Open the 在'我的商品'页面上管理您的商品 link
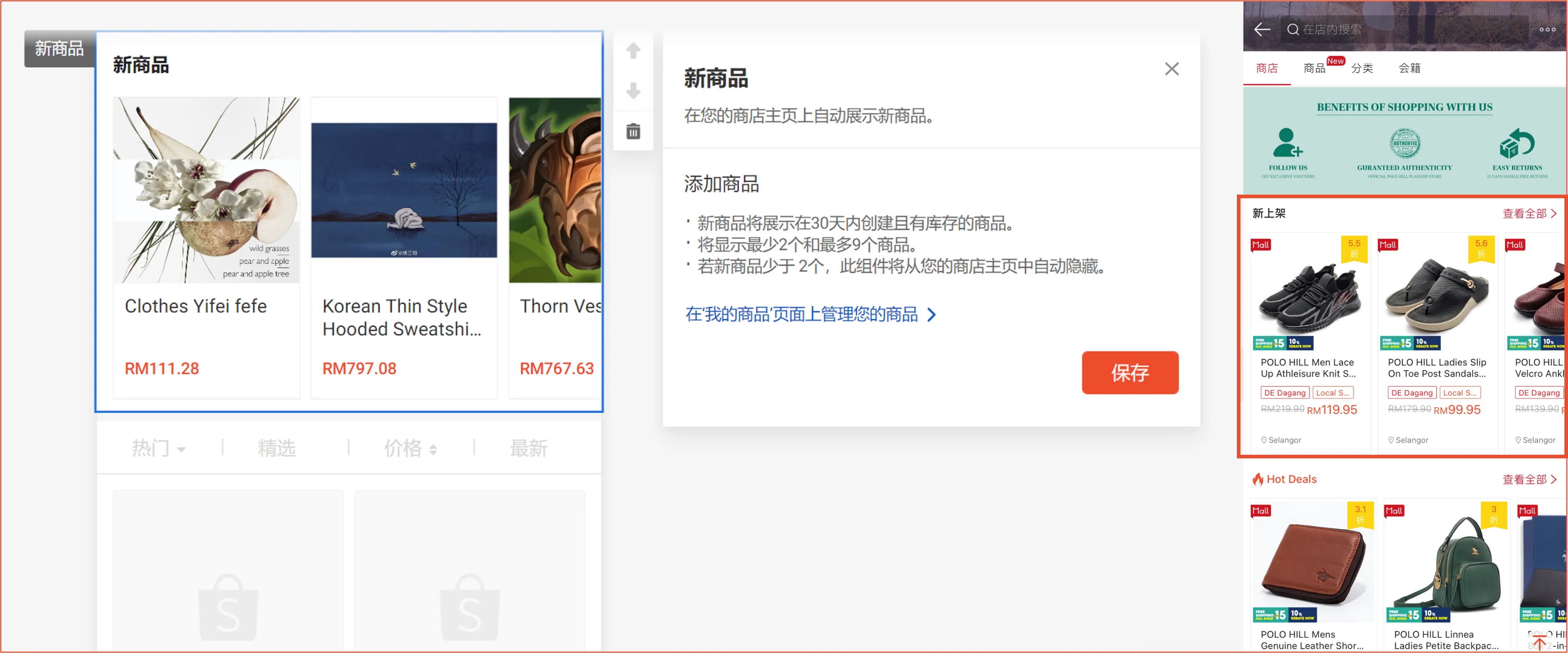This screenshot has height=653, width=1568. 808,314
